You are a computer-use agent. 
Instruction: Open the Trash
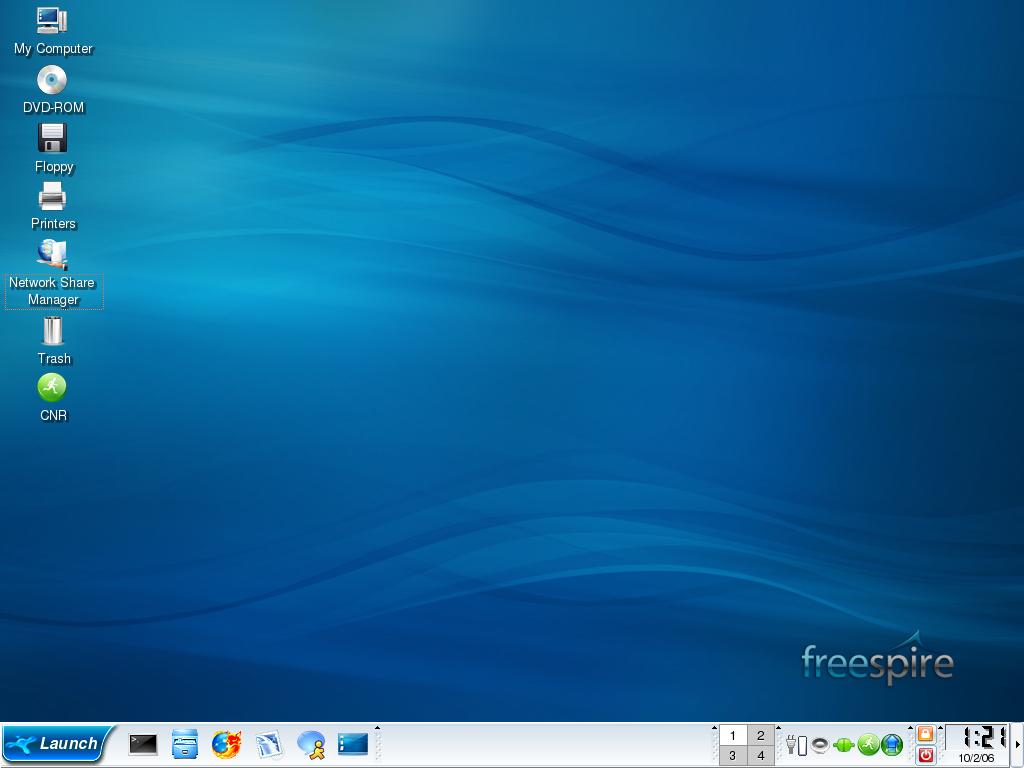click(53, 331)
